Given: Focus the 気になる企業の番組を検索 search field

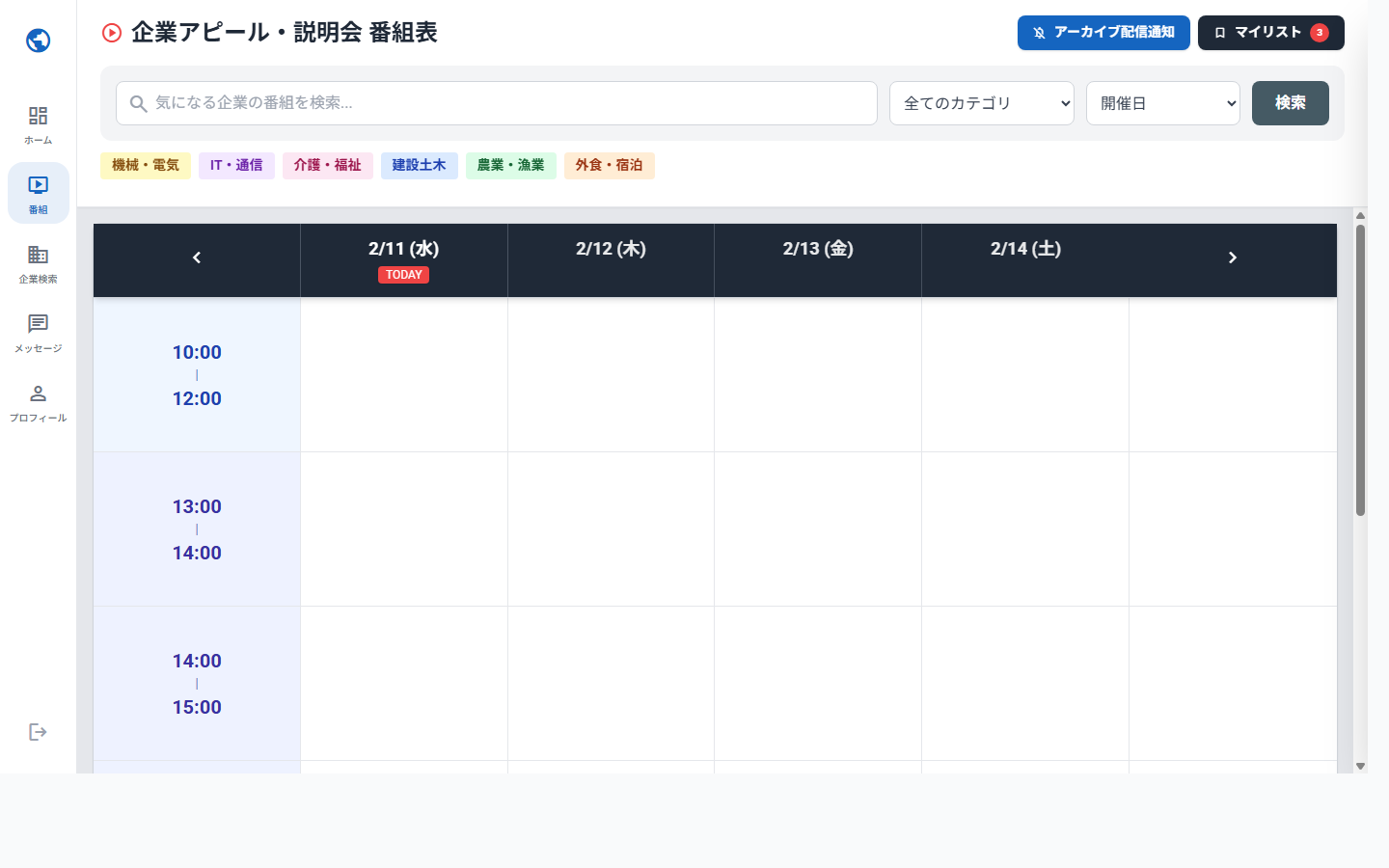Looking at the screenshot, I should coord(511,103).
